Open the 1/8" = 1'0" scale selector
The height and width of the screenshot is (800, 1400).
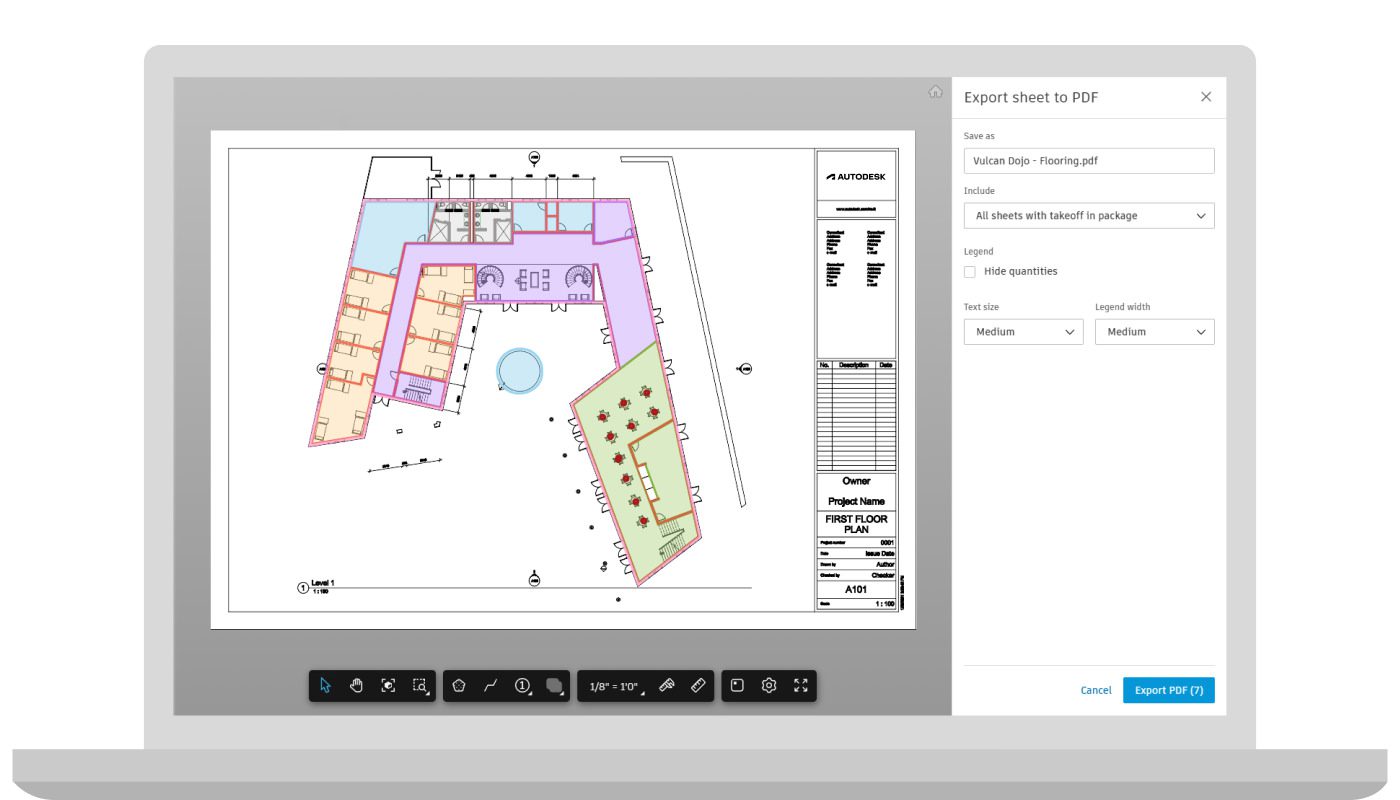coord(614,687)
